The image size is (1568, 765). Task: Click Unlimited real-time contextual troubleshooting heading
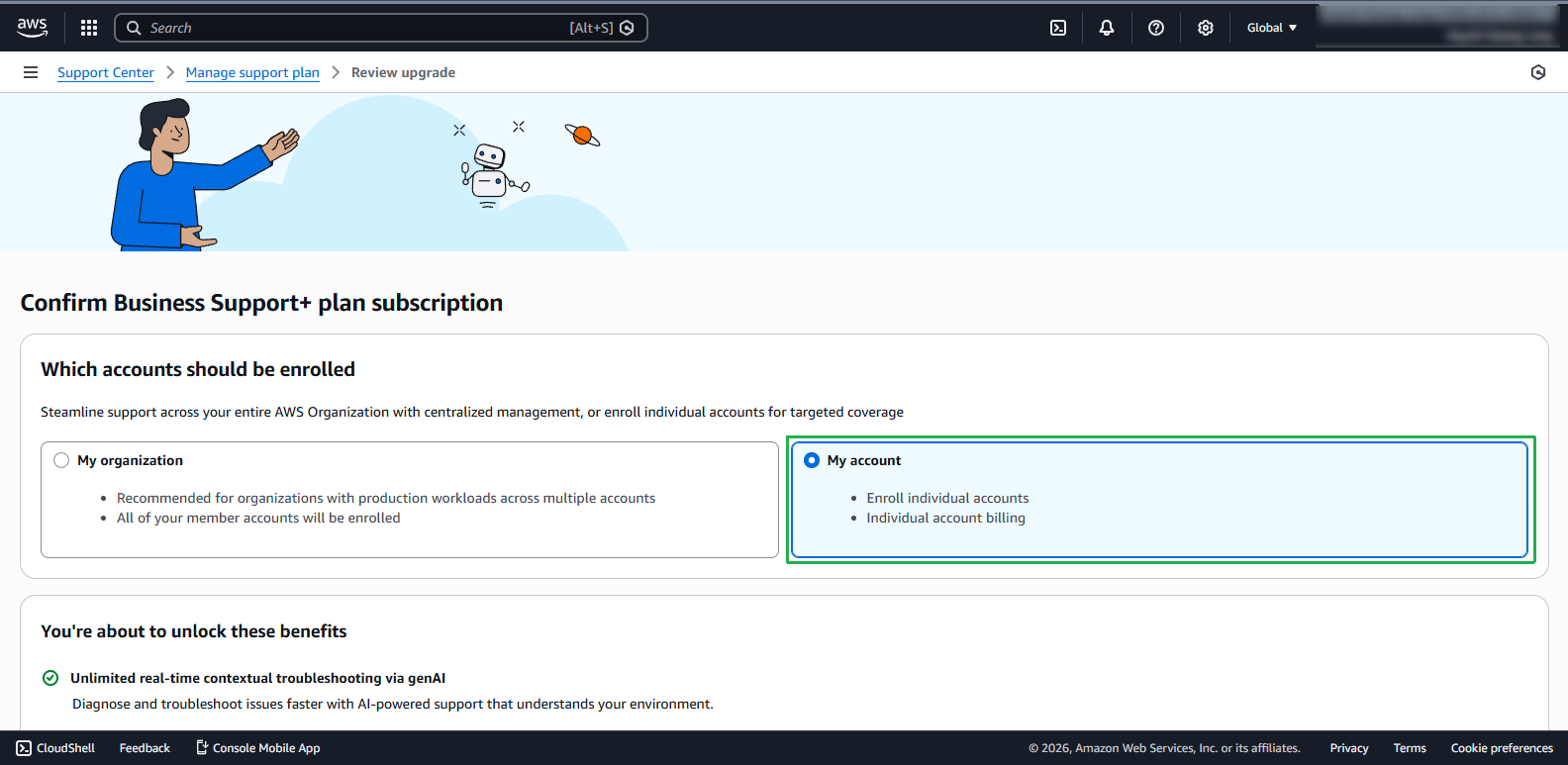(257, 678)
